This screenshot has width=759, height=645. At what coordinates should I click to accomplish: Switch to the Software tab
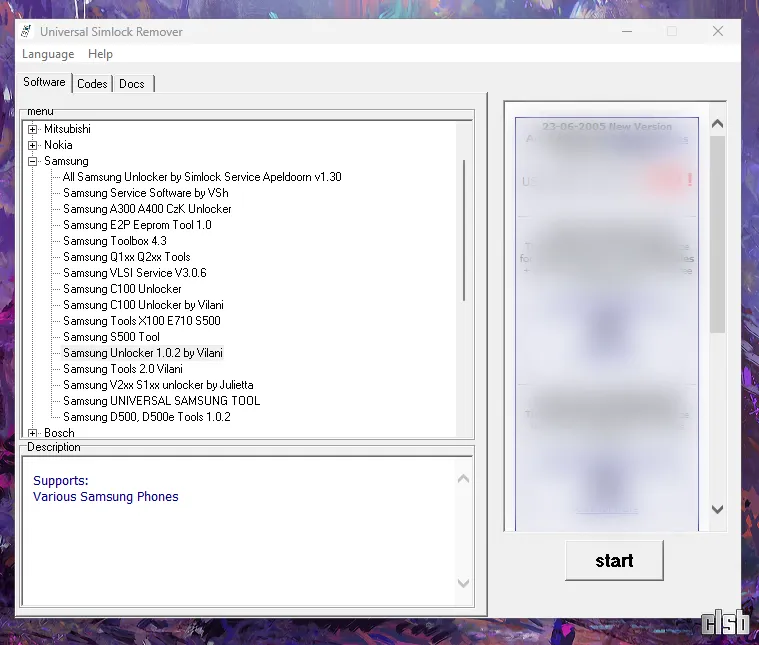point(44,82)
